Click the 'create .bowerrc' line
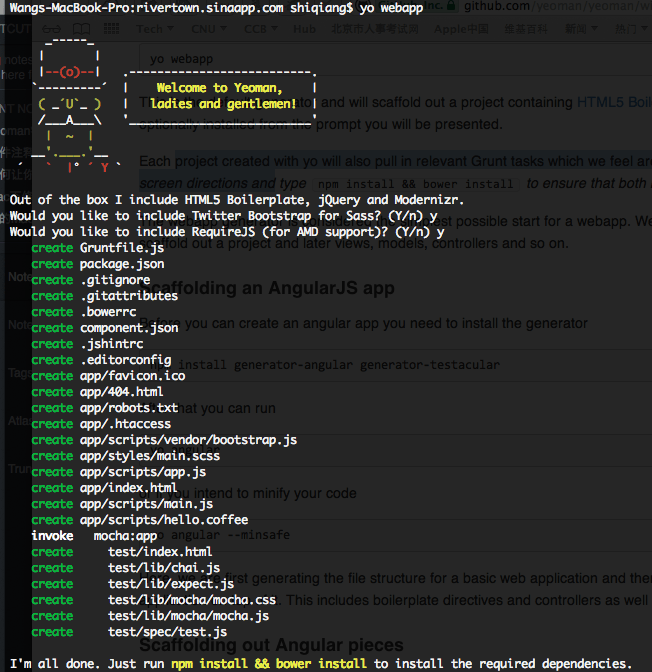Screen dimensions: 652x672 pos(84,312)
